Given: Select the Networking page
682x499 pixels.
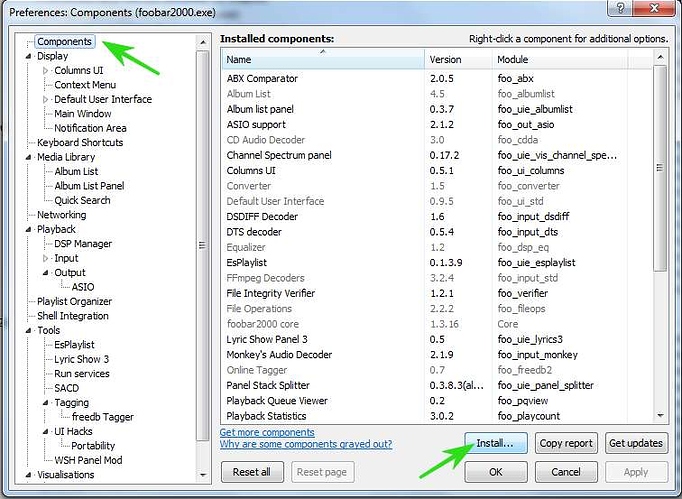Looking at the screenshot, I should pyautogui.click(x=61, y=215).
